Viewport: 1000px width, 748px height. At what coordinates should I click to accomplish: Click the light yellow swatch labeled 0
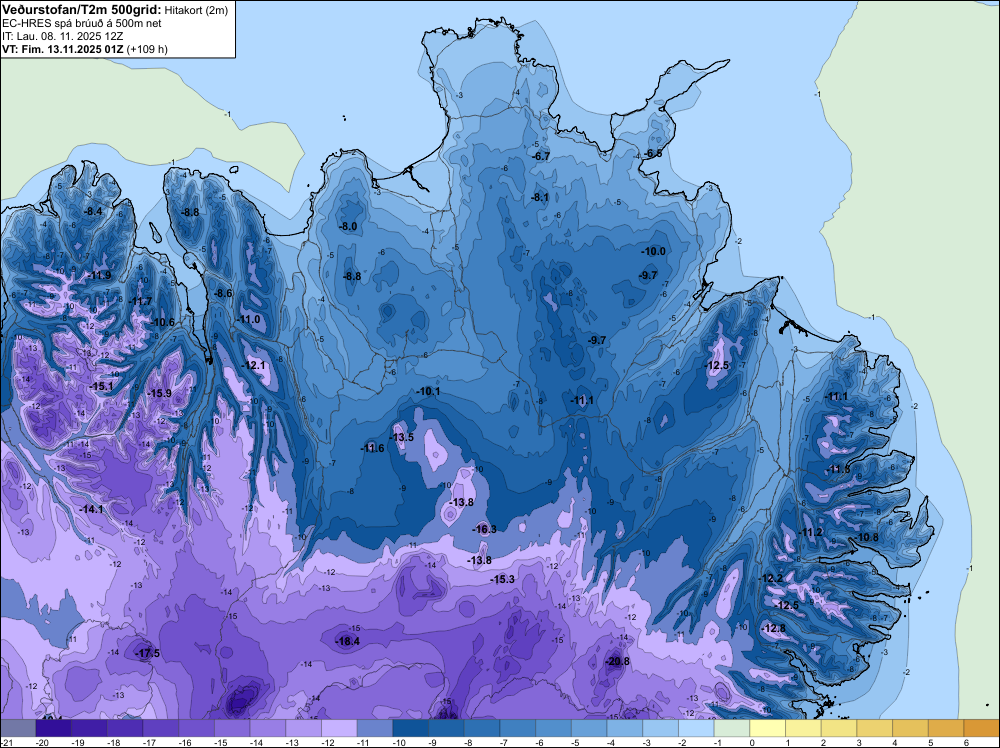point(768,728)
